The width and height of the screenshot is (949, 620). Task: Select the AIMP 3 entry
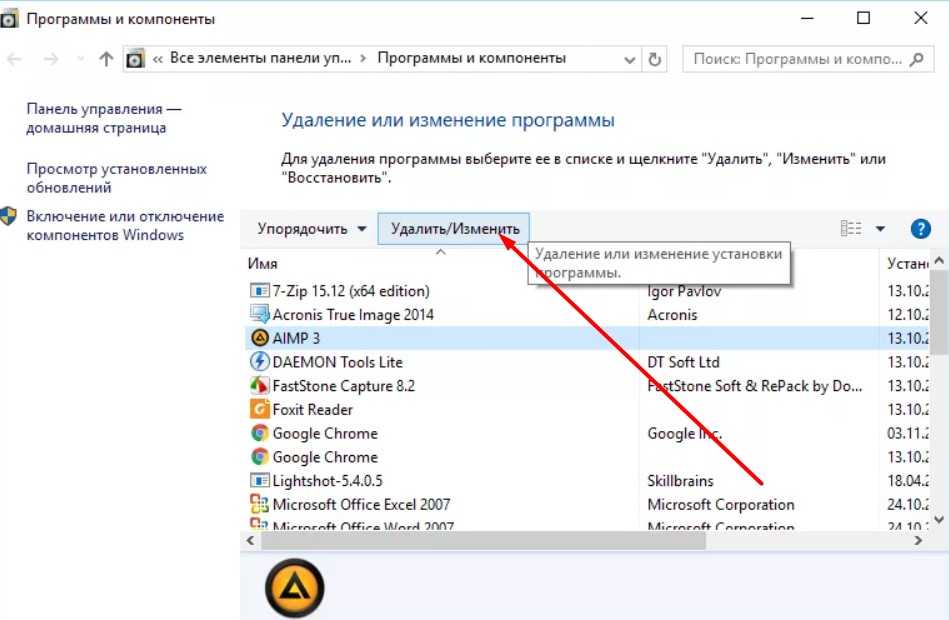click(588, 338)
